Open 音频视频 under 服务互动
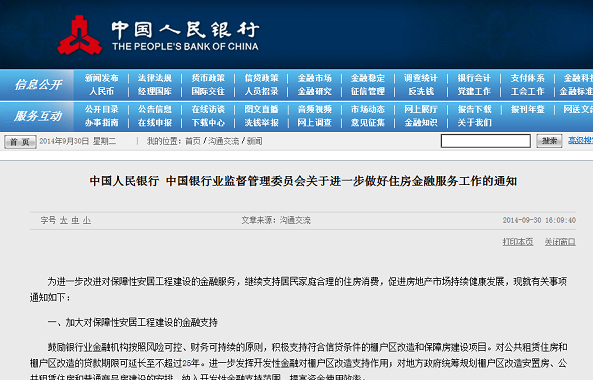 (315, 109)
